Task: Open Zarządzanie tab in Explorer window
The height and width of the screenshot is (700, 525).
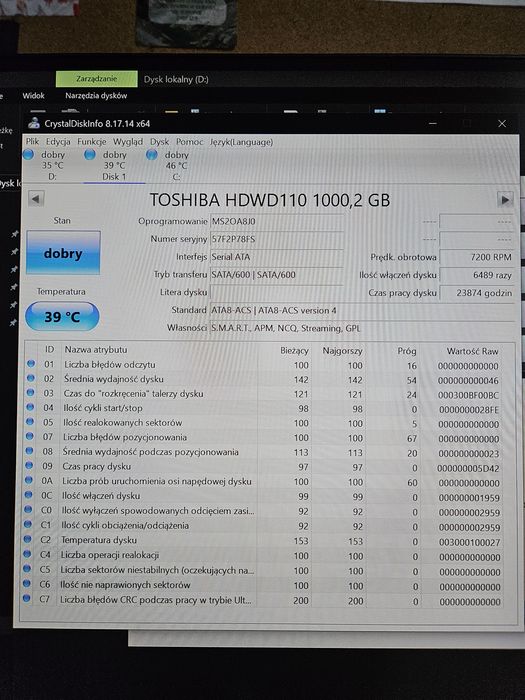Action: tap(97, 79)
